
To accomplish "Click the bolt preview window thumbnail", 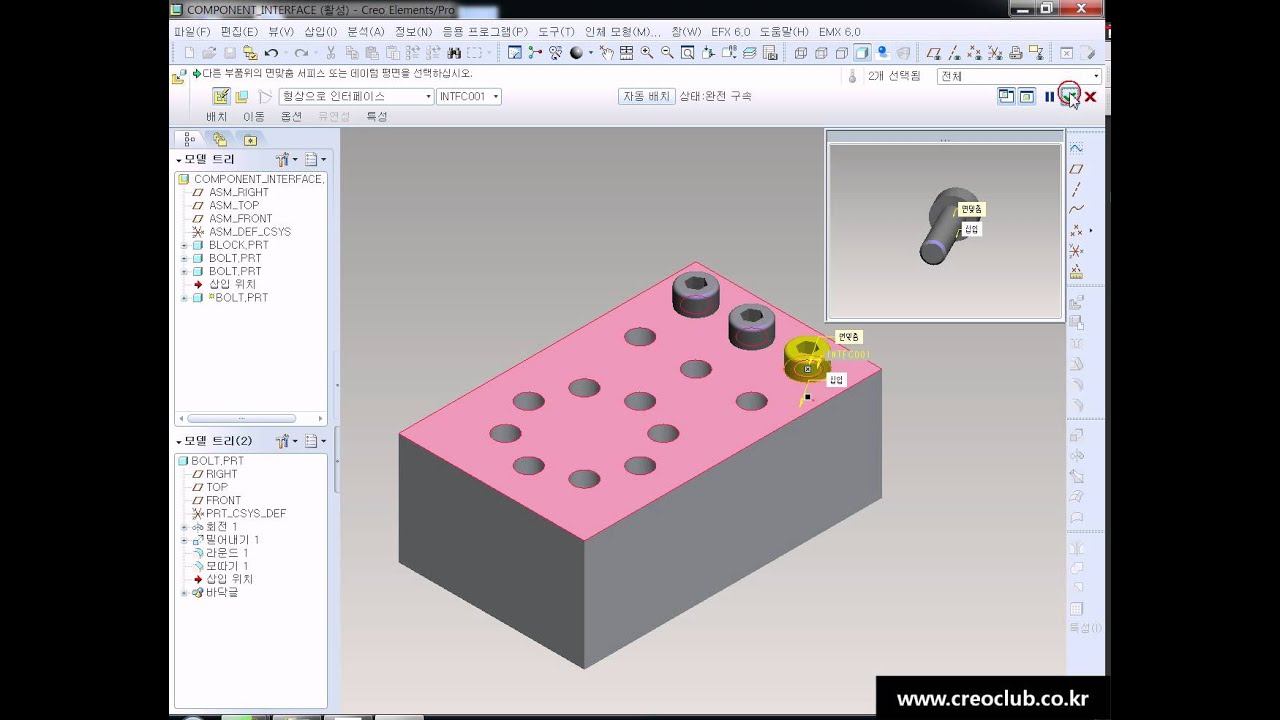I will (945, 231).
